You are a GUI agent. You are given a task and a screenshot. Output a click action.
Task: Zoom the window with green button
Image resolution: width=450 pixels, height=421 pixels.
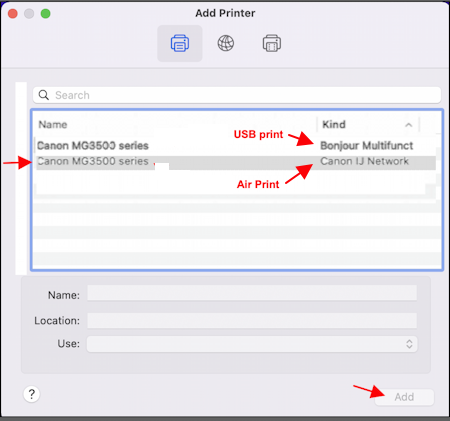click(46, 14)
